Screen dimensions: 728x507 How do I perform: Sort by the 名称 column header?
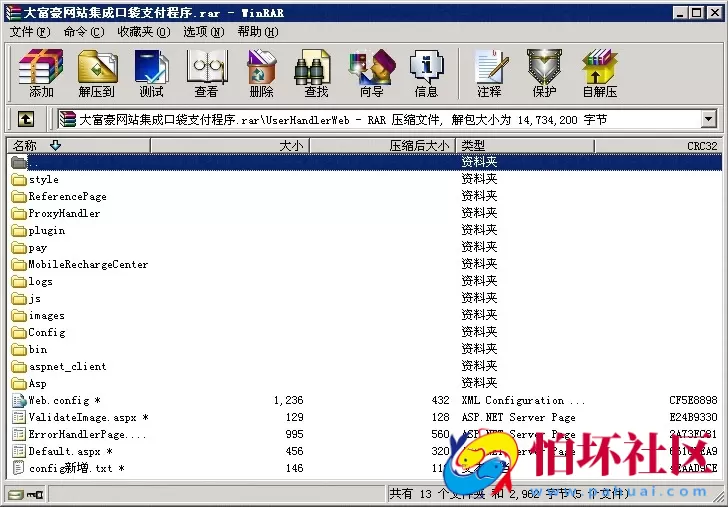[79, 146]
